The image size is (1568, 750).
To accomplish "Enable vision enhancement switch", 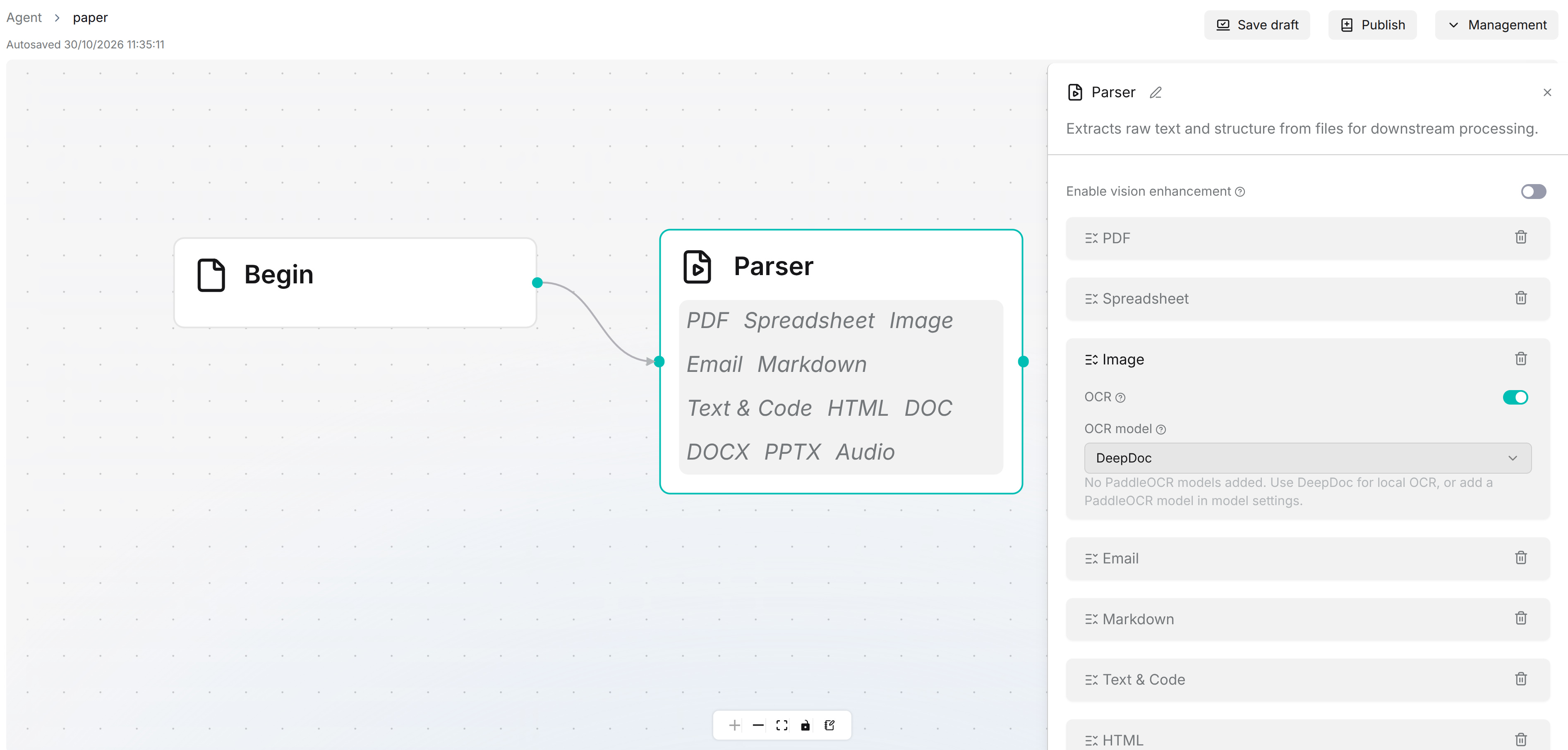I will (x=1533, y=192).
